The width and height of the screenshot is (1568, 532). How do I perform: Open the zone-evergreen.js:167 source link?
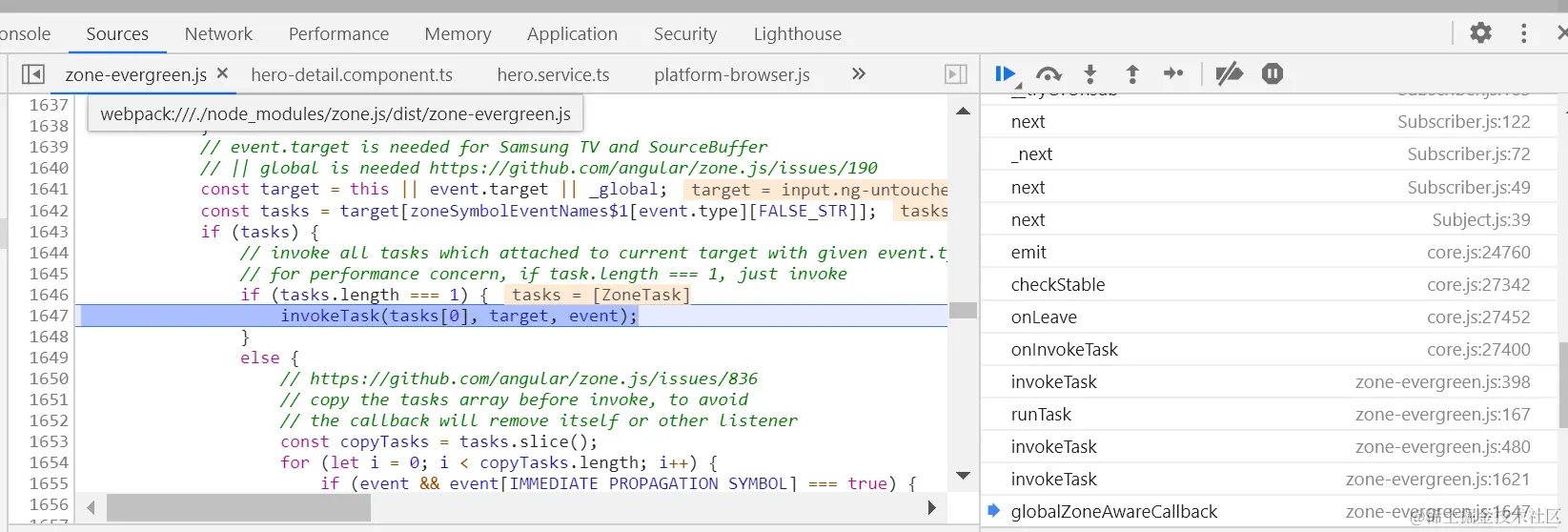click(x=1443, y=415)
